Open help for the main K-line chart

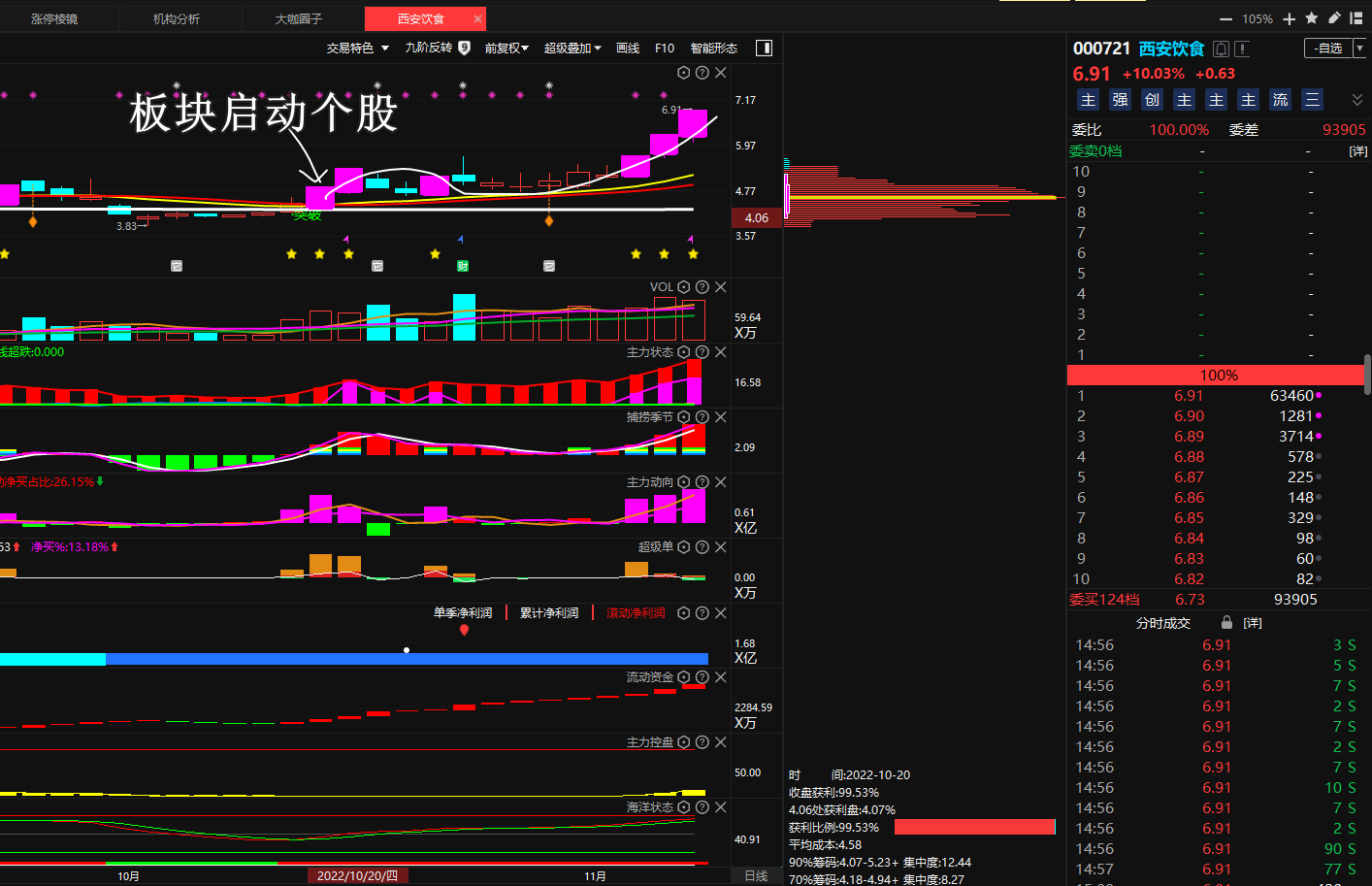click(x=702, y=73)
